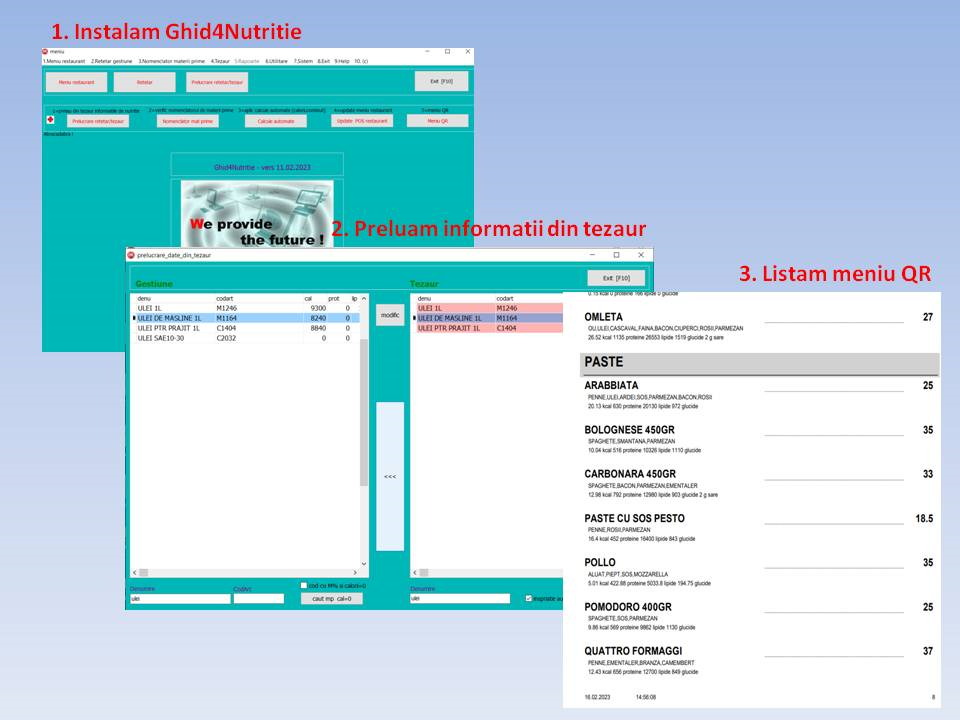Image resolution: width=960 pixels, height=720 pixels.
Task: Open the 2.Retetar gestiune menu
Action: [x=111, y=61]
